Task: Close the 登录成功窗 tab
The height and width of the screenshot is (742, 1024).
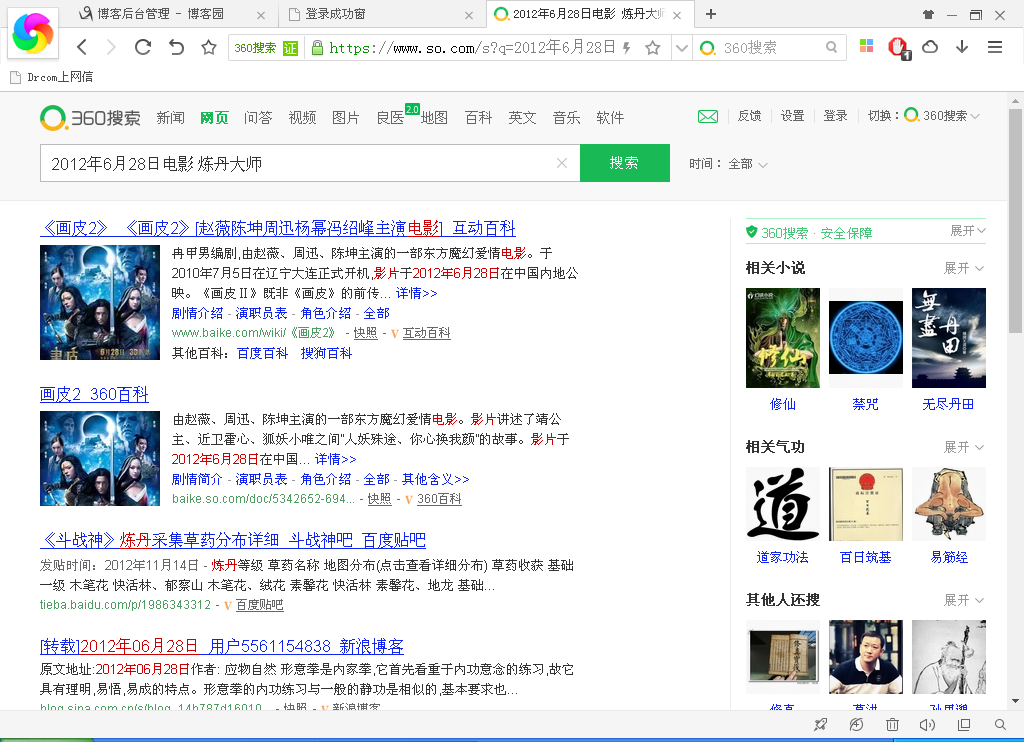Action: [x=469, y=15]
